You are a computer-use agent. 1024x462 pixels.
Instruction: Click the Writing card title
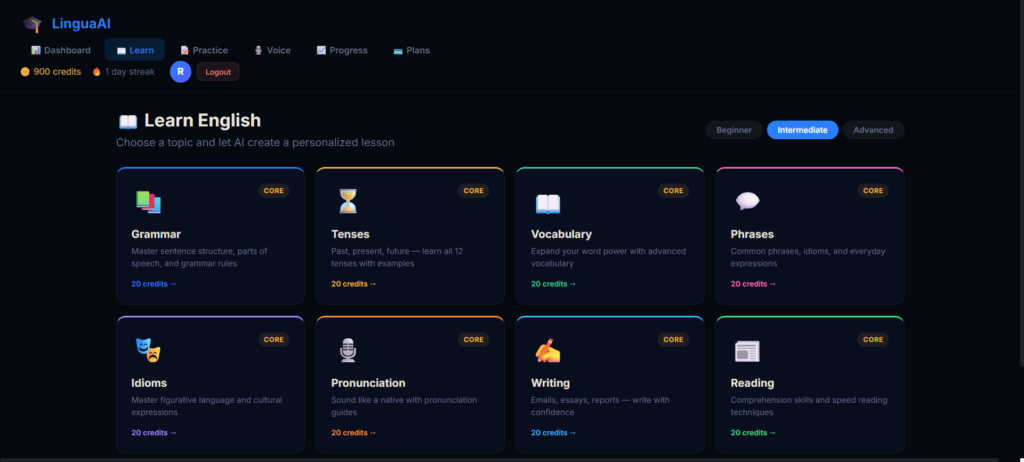(x=551, y=383)
